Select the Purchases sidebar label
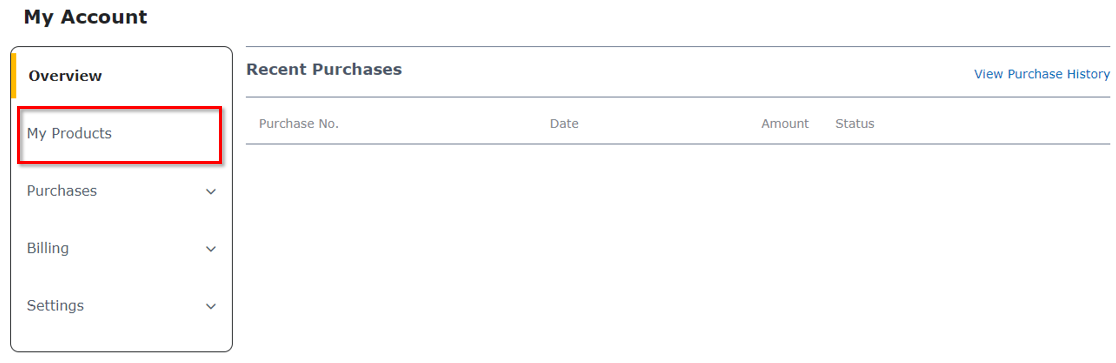1116x363 pixels. (x=62, y=191)
